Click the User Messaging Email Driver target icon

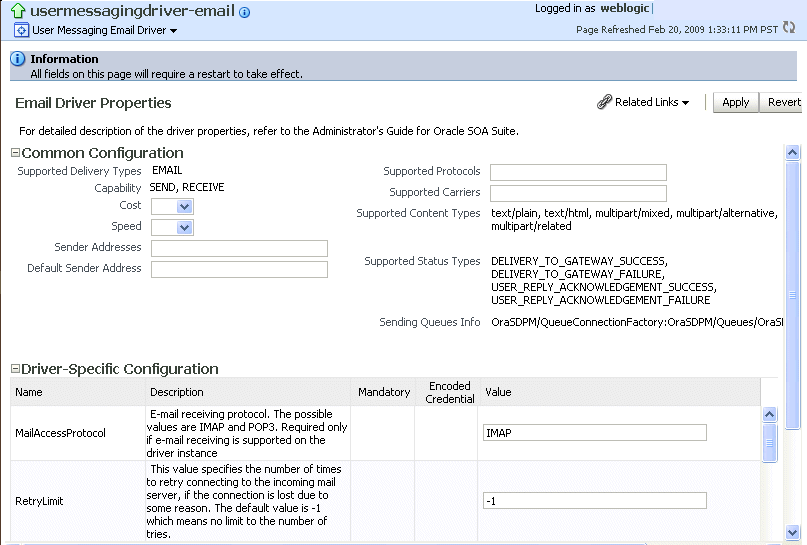tap(21, 30)
